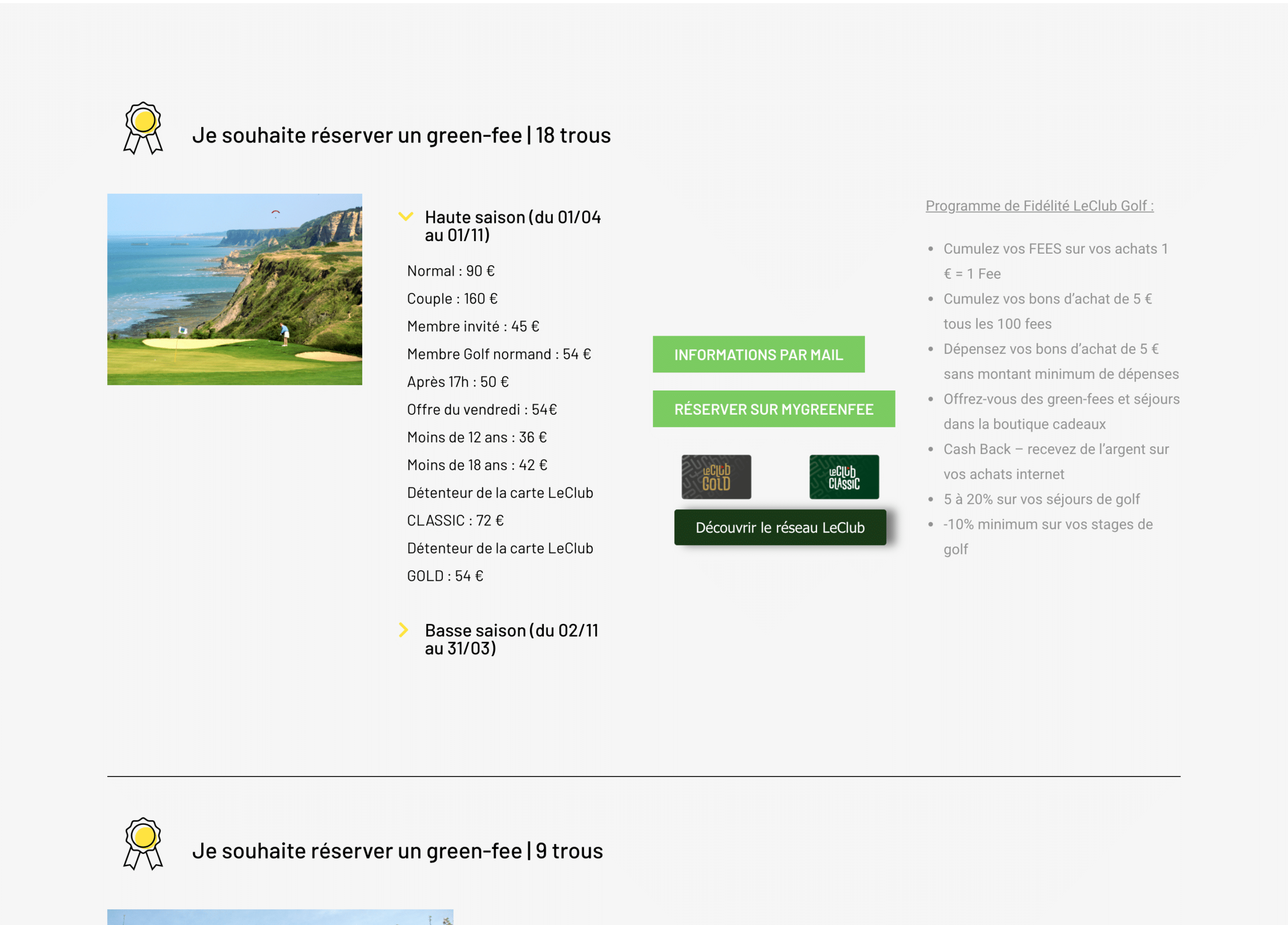This screenshot has width=1288, height=925.
Task: Click the 'Cash Back' bullet text
Action: (1056, 461)
